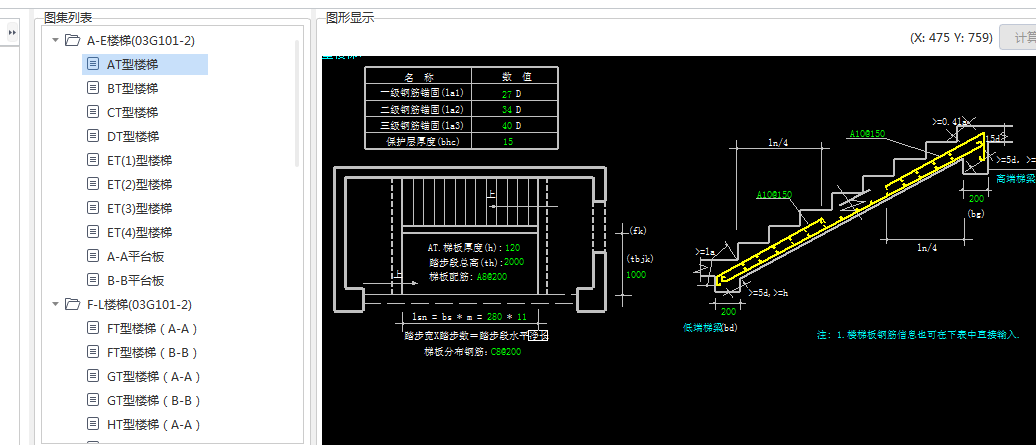1036x445 pixels.
Task: Click the document icon beside GT型楼梯 ( A-A )
Action: 93,376
